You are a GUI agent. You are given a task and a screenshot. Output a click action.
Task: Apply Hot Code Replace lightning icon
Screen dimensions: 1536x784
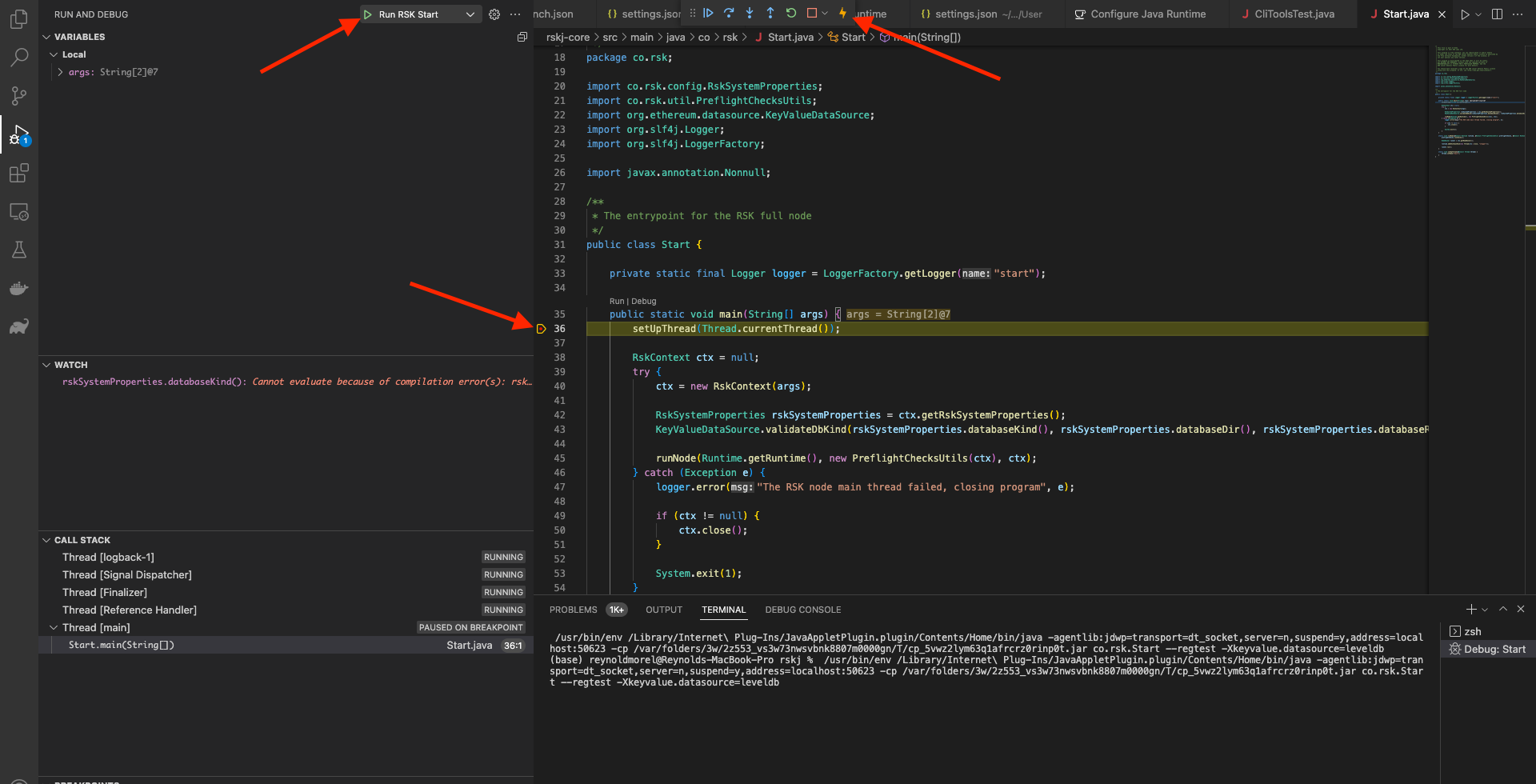pyautogui.click(x=842, y=13)
